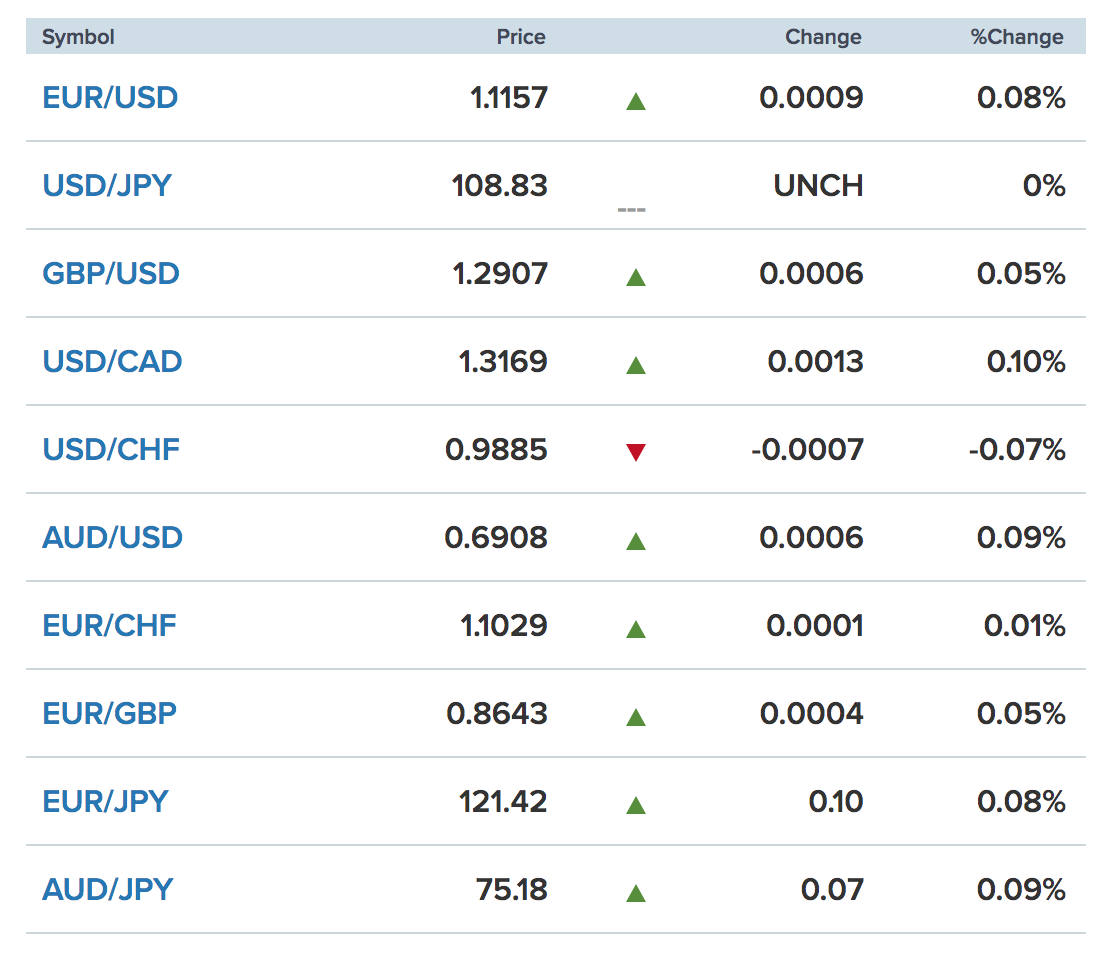Screen dimensions: 1110x956
Task: Click the EUR/USD percent change 0.08%
Action: pyautogui.click(x=1022, y=98)
